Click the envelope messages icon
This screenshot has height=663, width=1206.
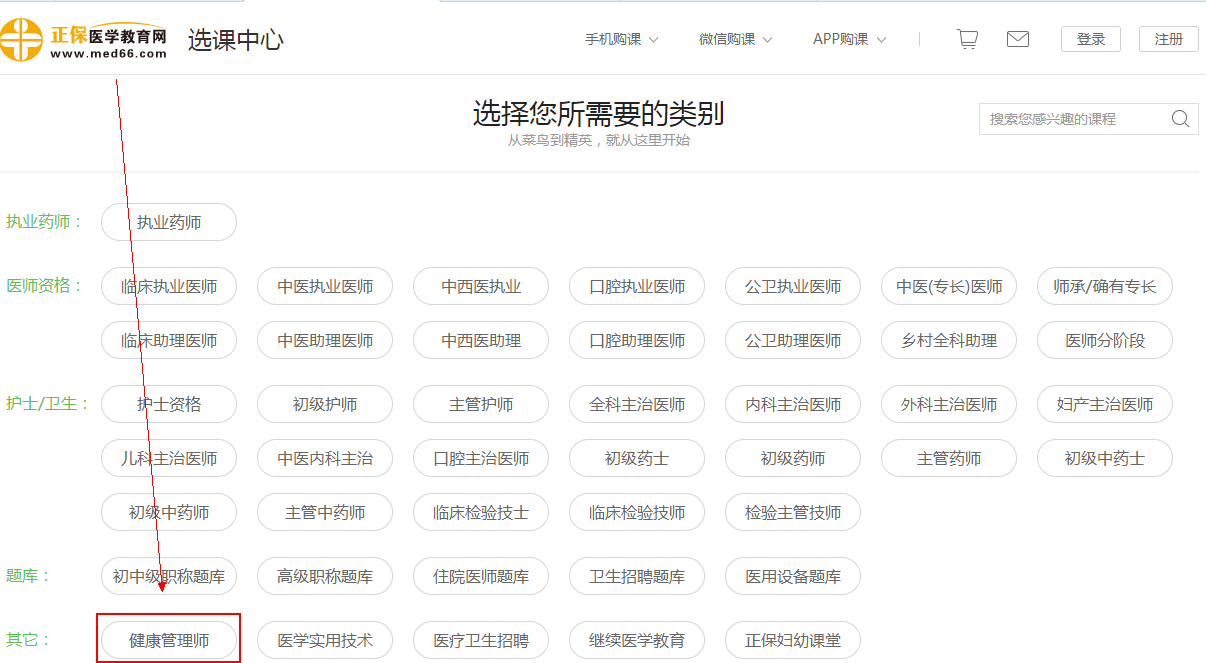(1017, 39)
